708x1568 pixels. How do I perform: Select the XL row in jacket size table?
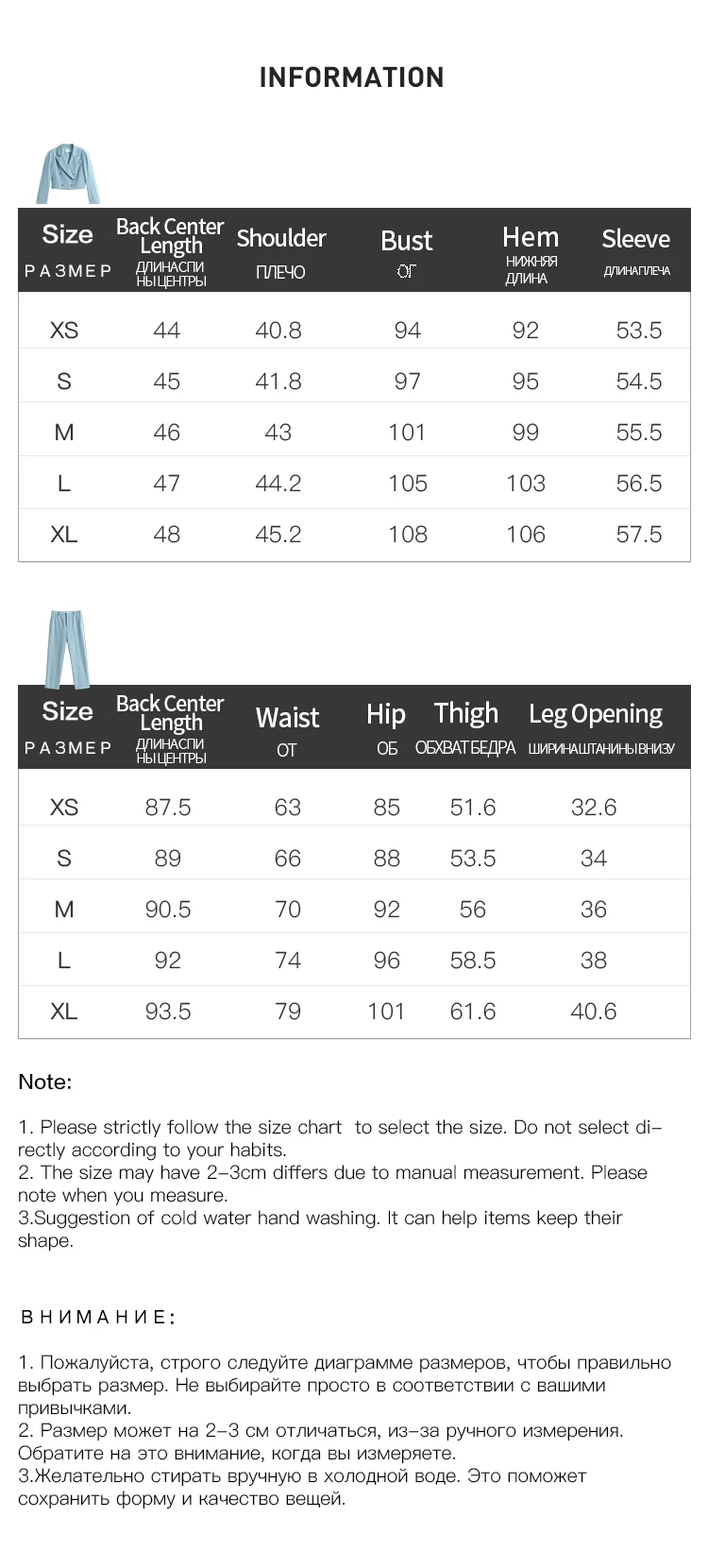tap(354, 534)
